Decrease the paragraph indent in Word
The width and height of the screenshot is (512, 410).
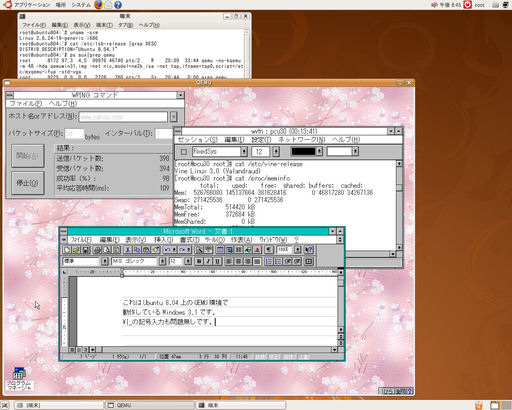pyautogui.click(x=287, y=262)
